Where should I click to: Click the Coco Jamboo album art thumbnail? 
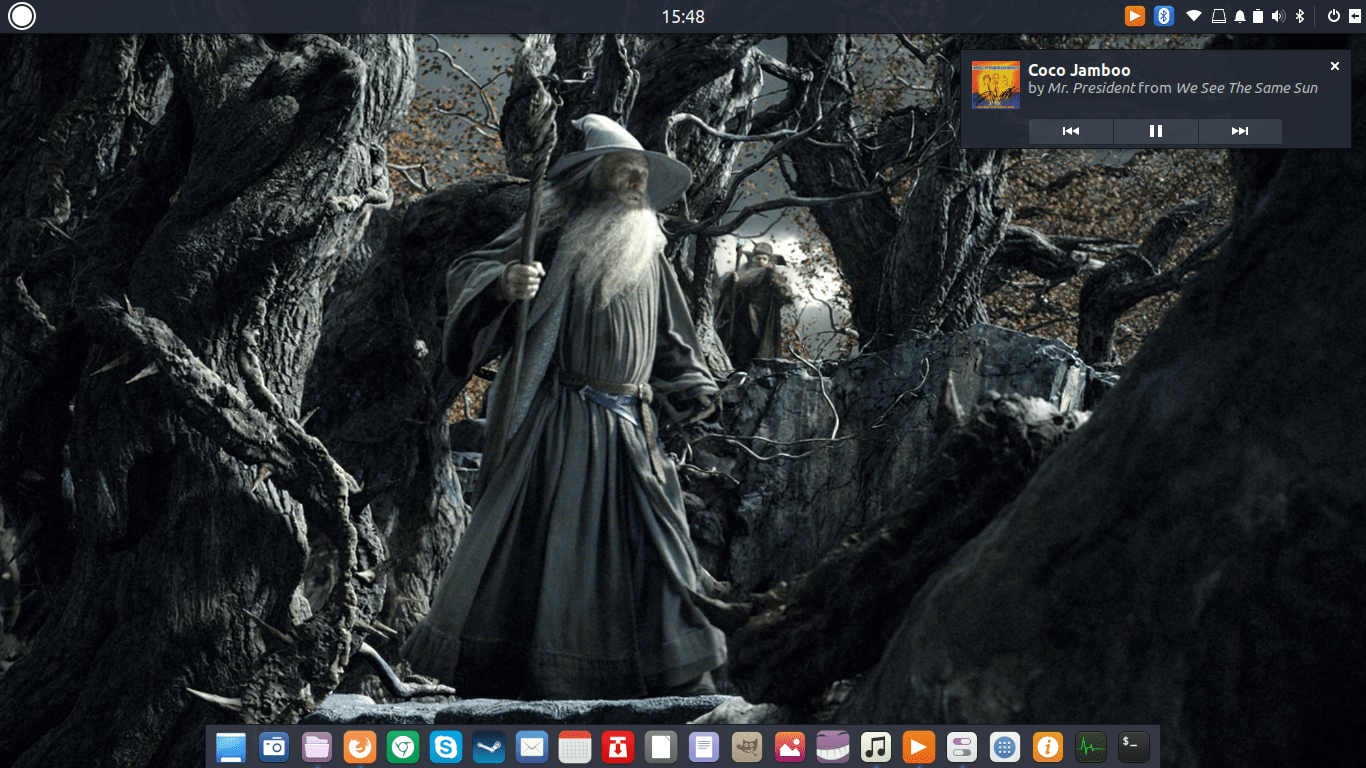[996, 84]
